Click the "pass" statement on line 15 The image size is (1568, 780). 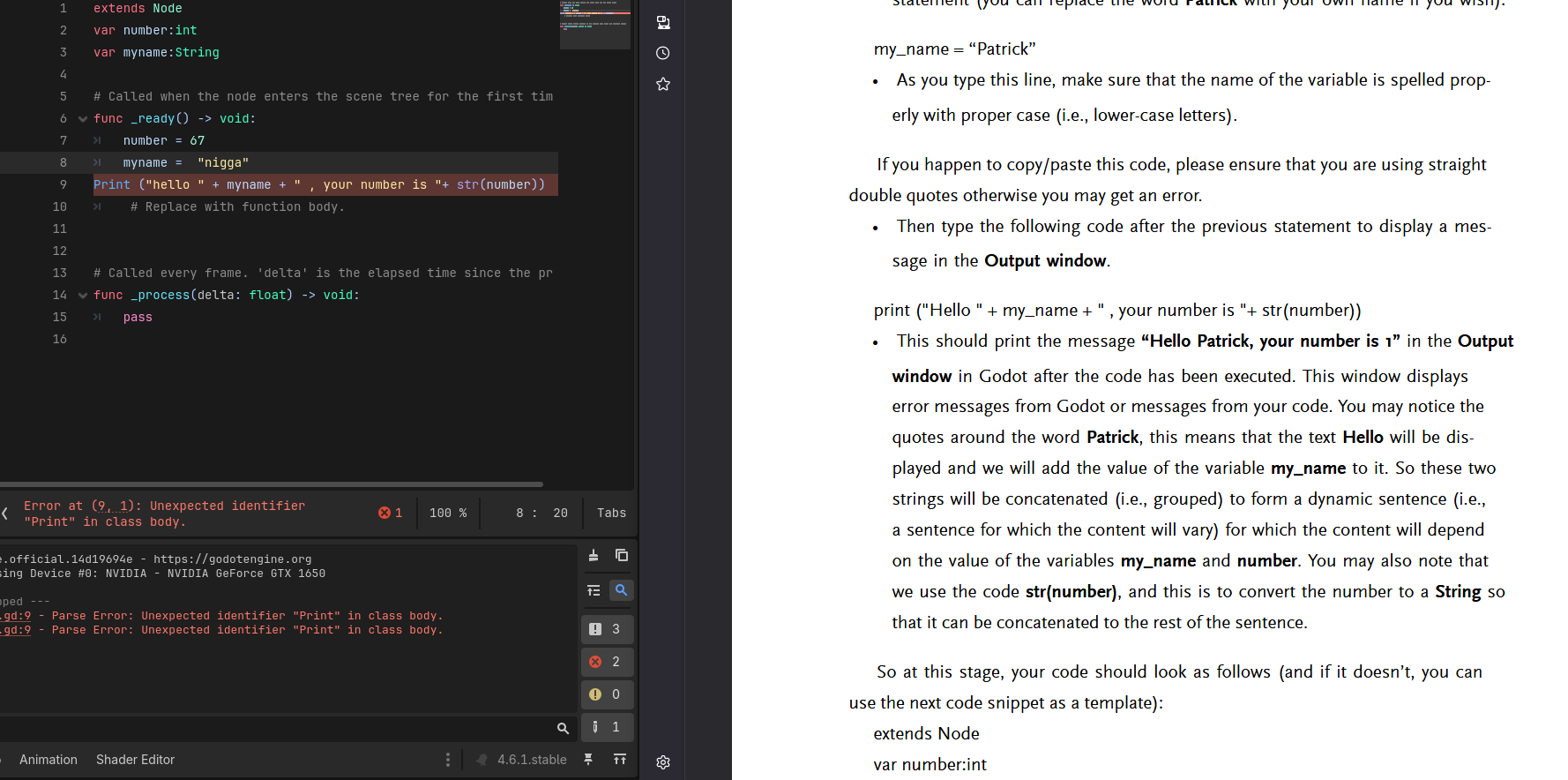point(138,318)
